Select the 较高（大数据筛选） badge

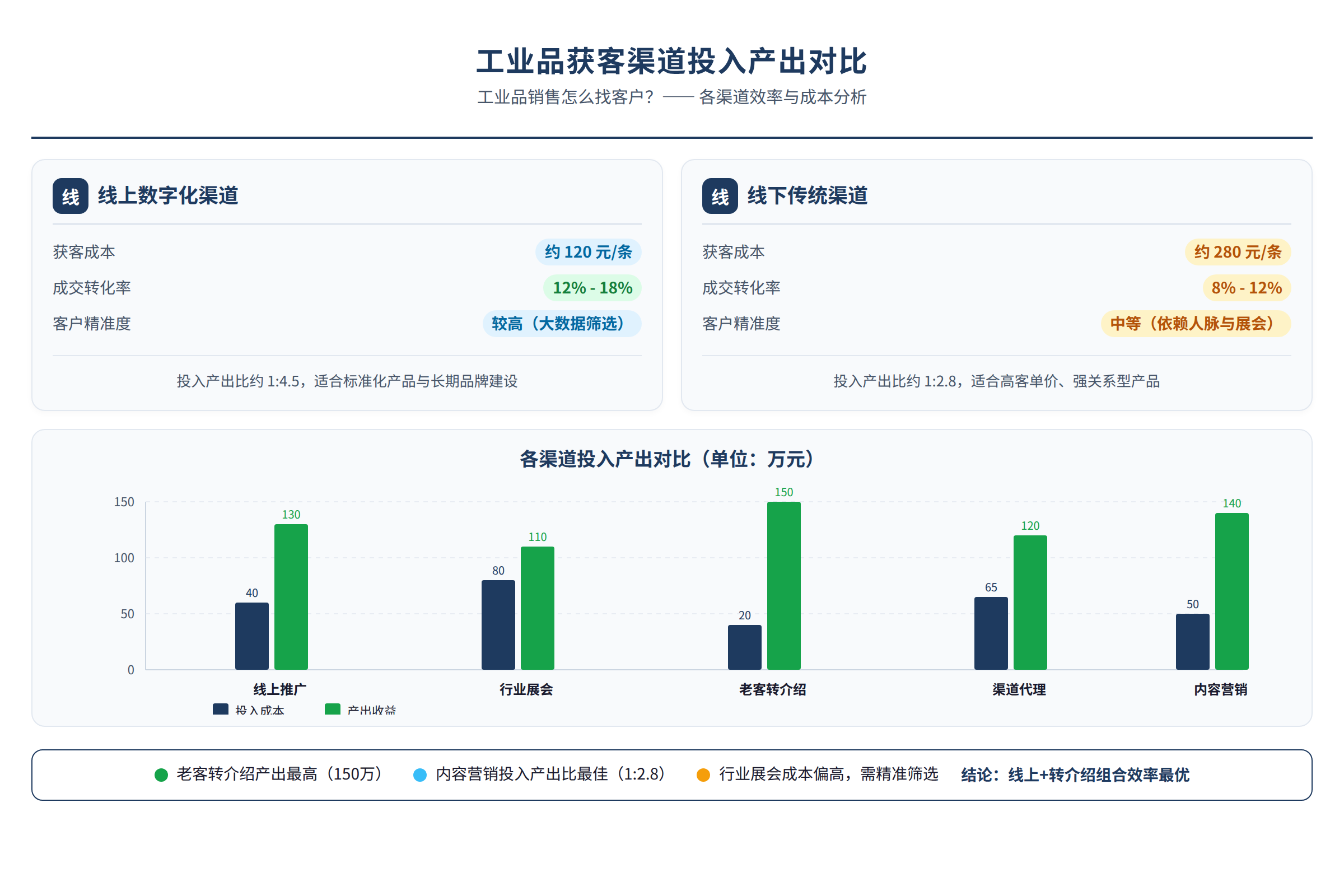[562, 324]
